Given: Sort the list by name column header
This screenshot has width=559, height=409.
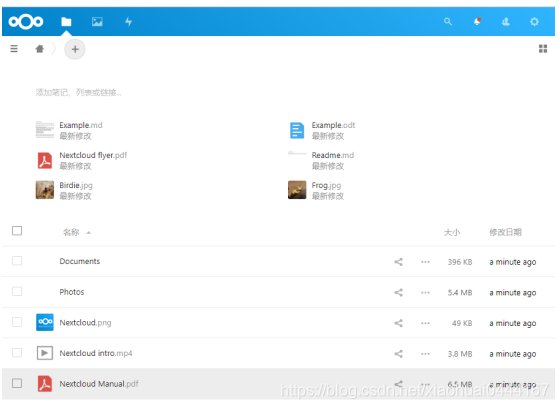Looking at the screenshot, I should [71, 232].
